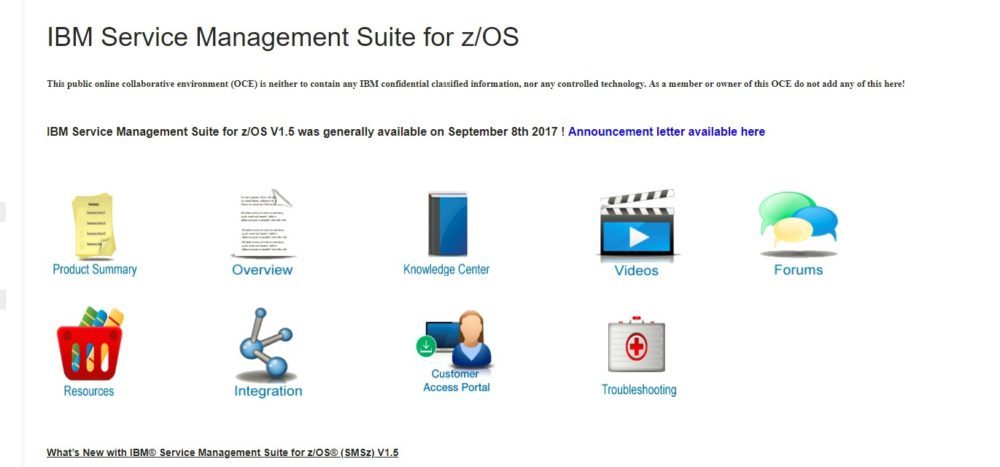1000x467 pixels.
Task: Select the Resources text label
Action: 89,391
